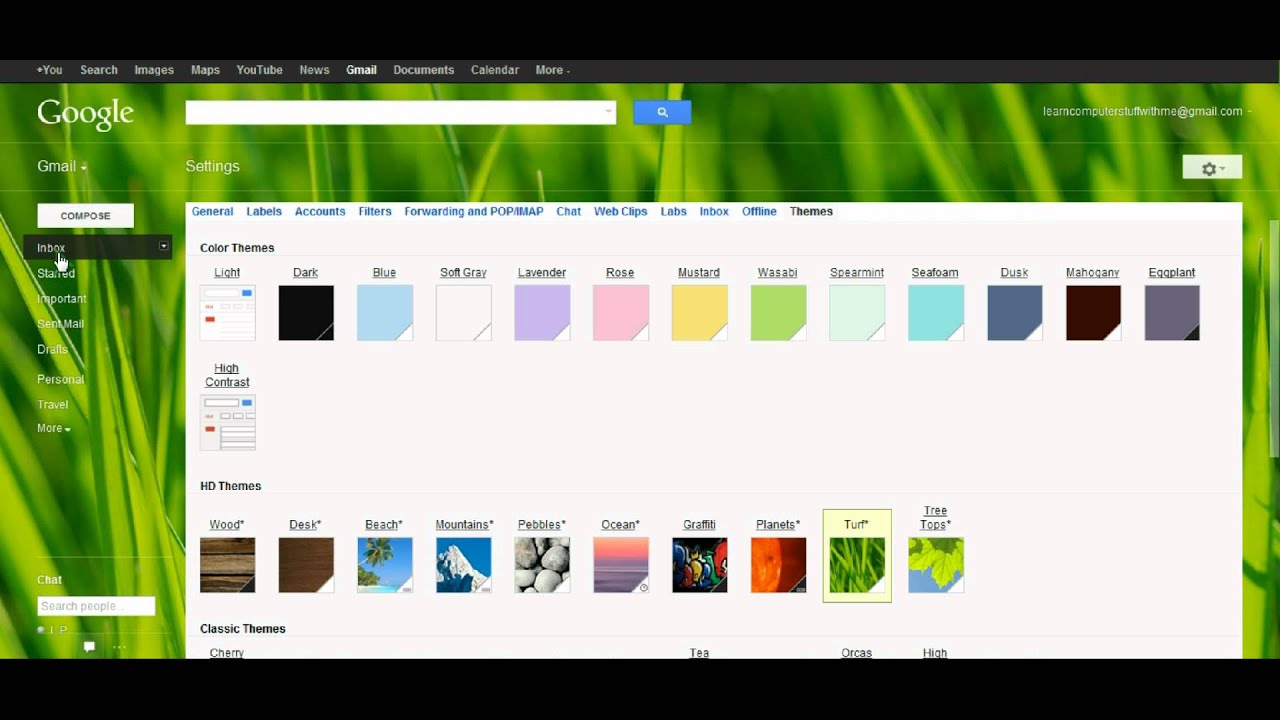This screenshot has width=1280, height=720.
Task: Switch to the Chat settings tab
Action: coord(569,211)
